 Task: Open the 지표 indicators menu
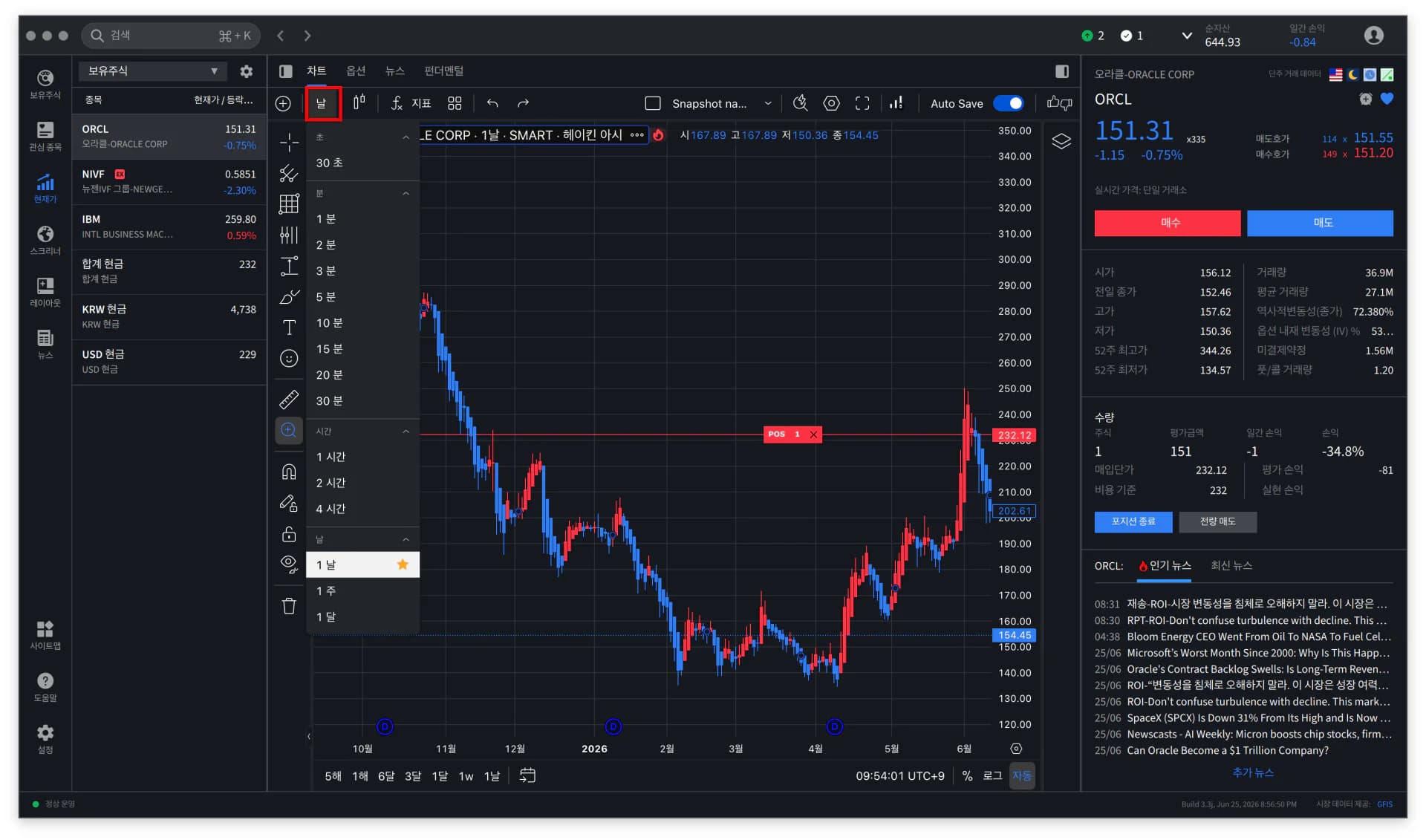point(411,103)
